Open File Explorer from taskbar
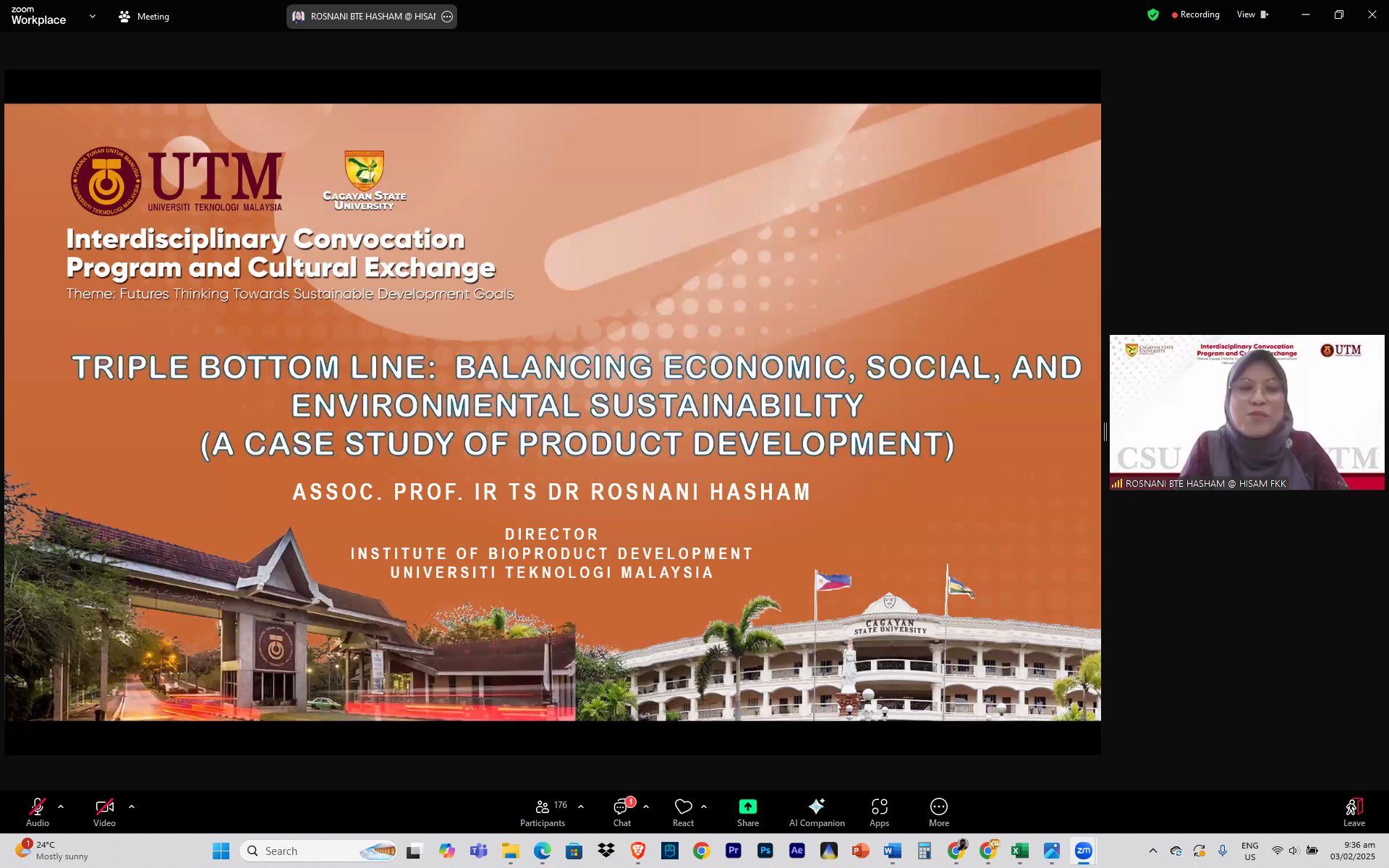 (511, 851)
